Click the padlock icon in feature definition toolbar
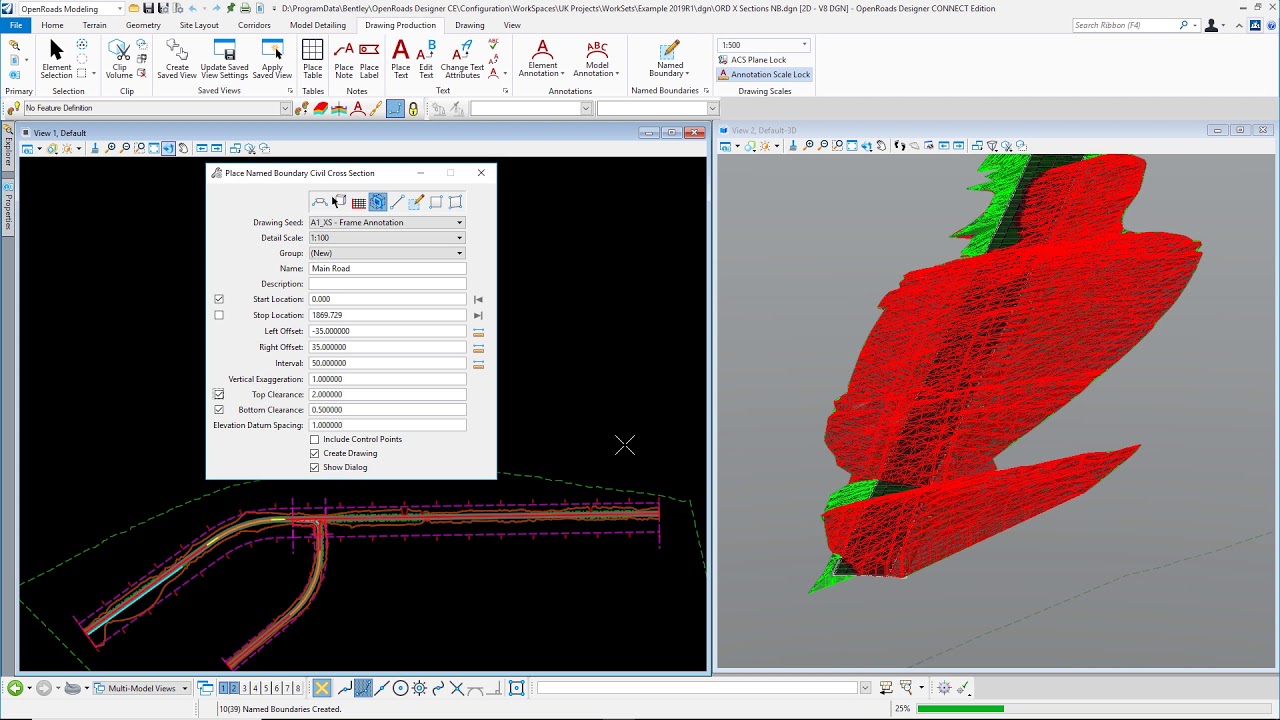 (413, 108)
